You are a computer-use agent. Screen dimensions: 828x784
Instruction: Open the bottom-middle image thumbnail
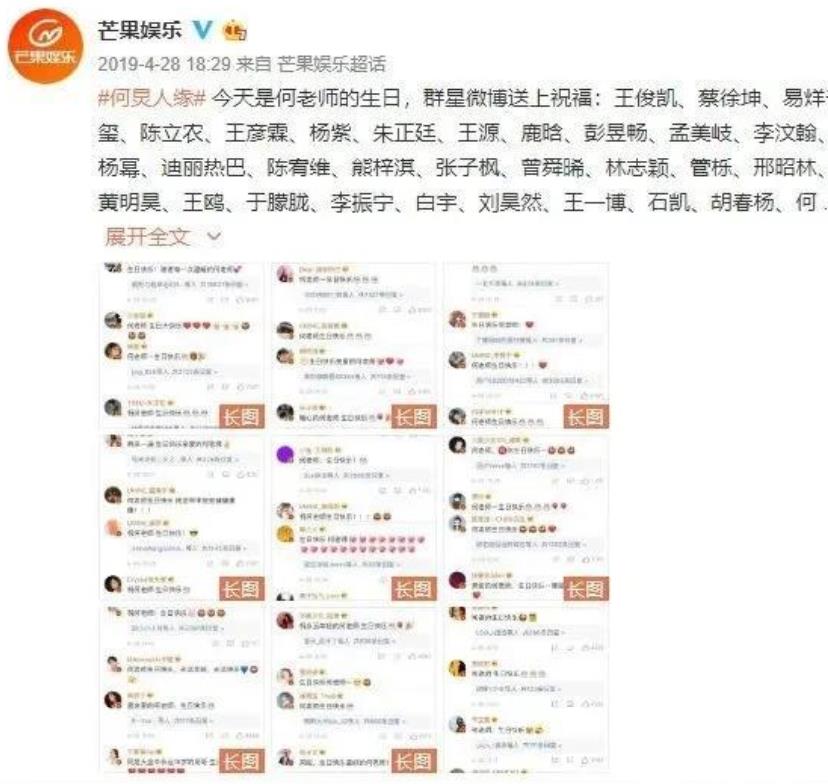point(354,689)
